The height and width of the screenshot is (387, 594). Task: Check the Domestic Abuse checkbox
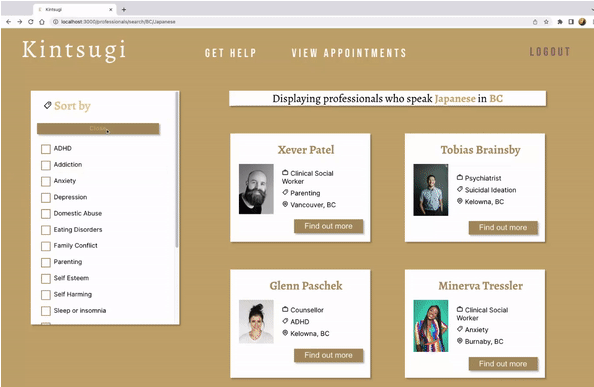(46, 214)
